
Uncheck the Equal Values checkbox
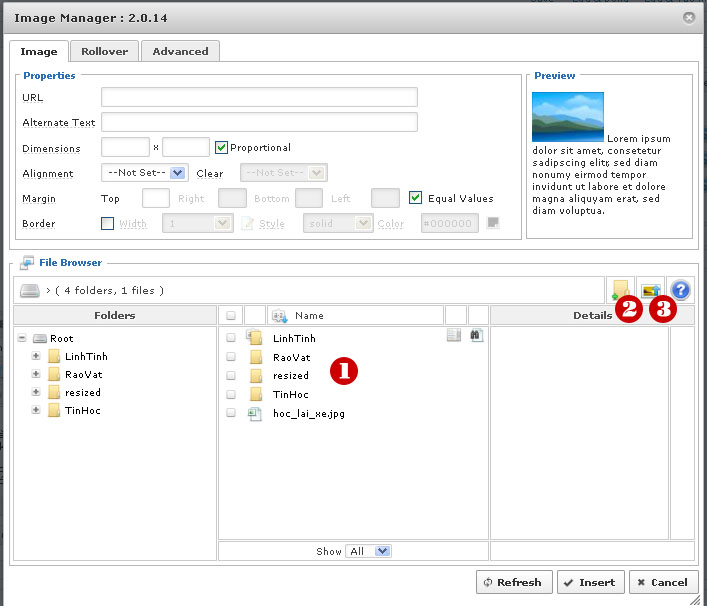416,198
